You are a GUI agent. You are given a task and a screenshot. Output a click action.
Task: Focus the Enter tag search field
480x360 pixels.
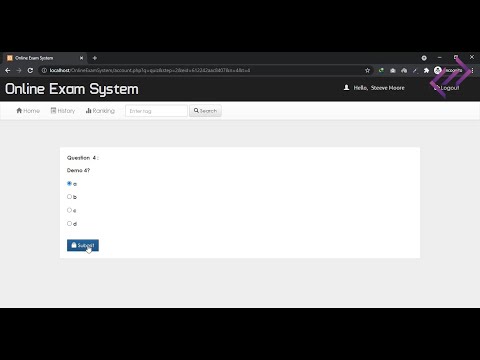click(x=156, y=111)
